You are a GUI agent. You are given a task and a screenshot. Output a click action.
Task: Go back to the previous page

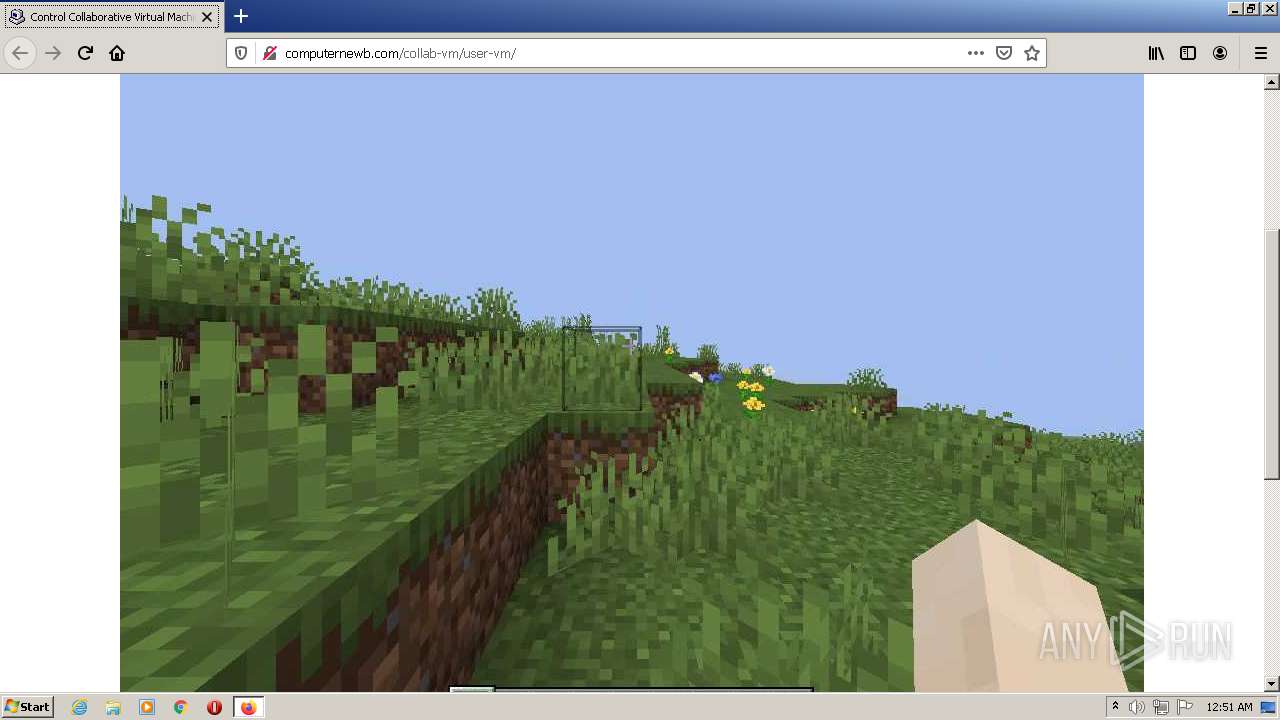coord(20,53)
